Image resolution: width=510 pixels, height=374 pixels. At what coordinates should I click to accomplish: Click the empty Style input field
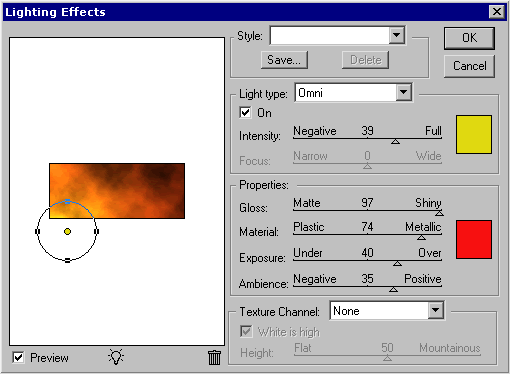pos(330,35)
